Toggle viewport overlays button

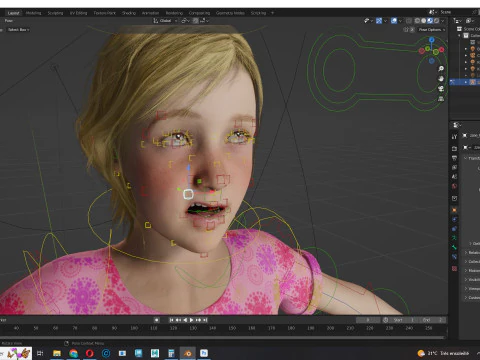[394, 21]
